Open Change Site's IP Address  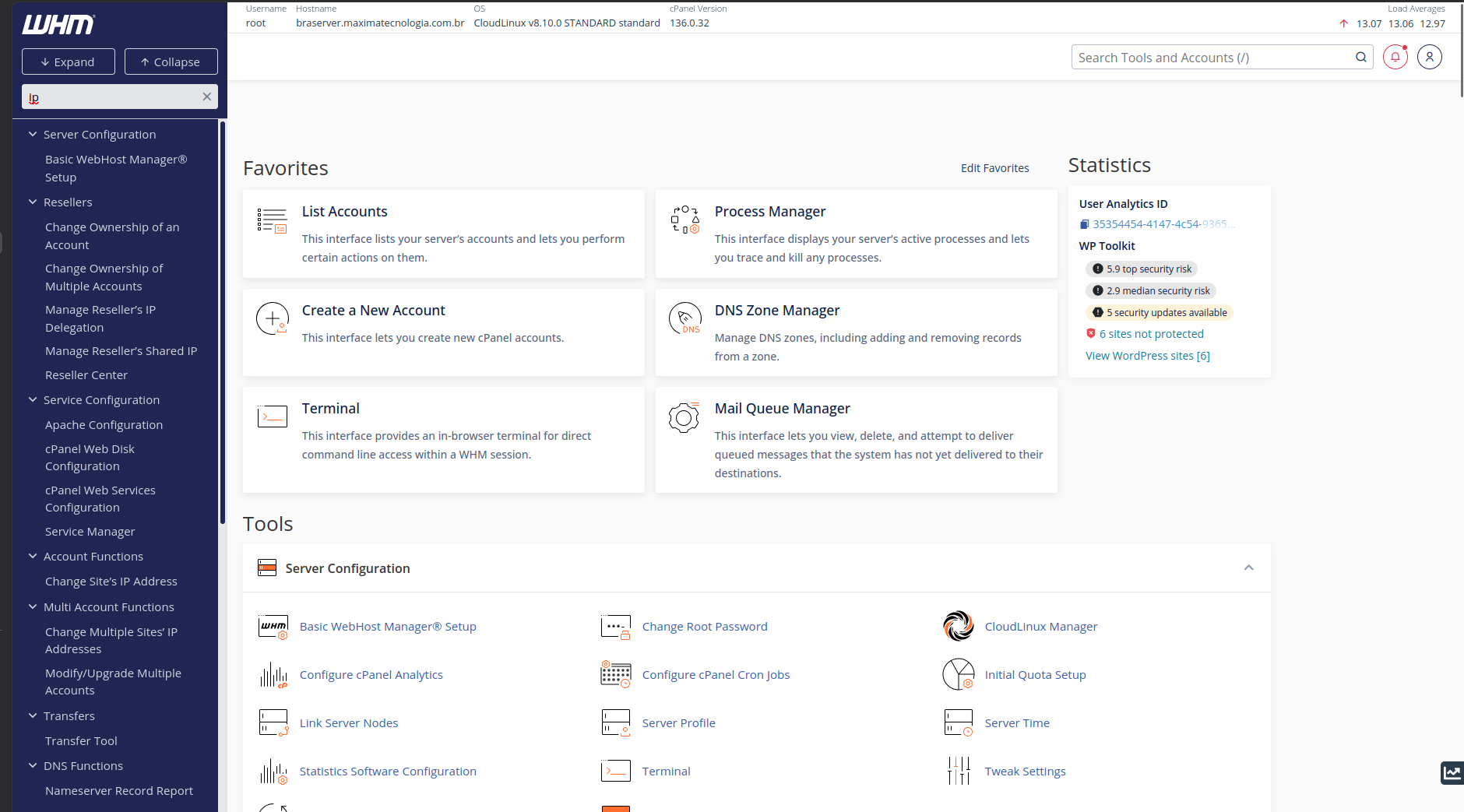111,581
